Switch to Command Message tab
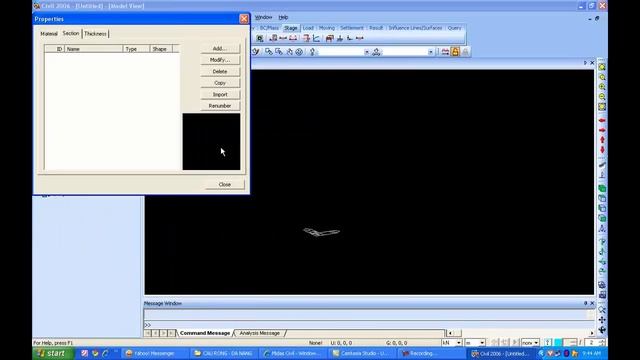 coord(205,333)
